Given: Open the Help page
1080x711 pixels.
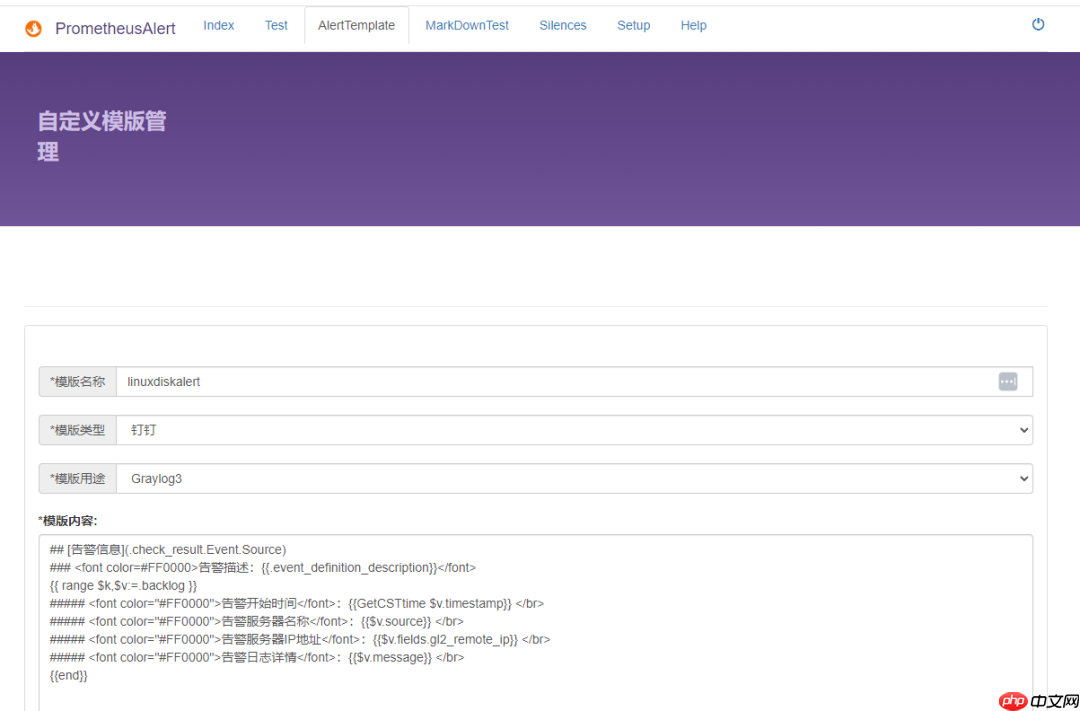Looking at the screenshot, I should (x=693, y=25).
